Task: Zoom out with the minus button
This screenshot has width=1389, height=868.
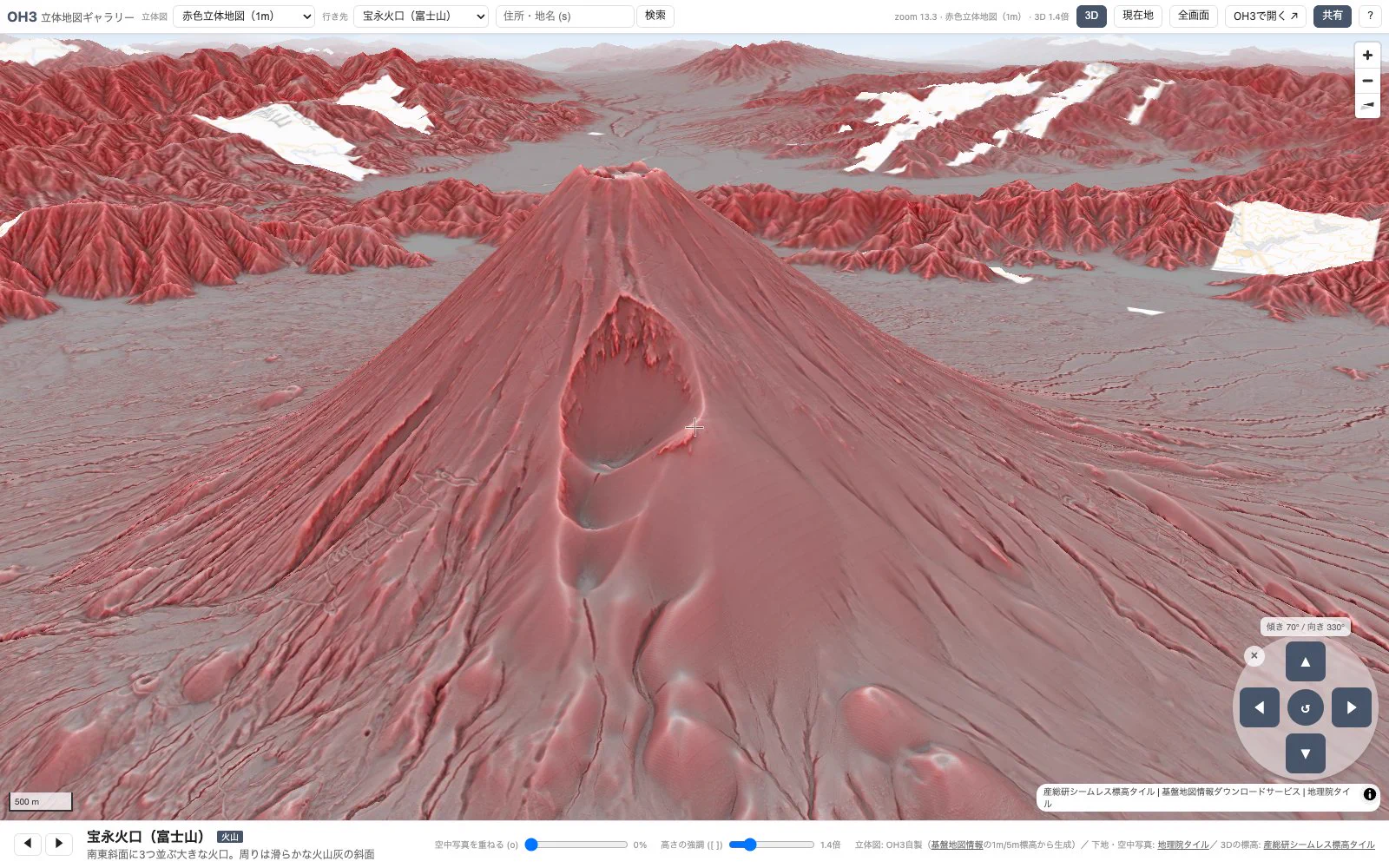Action: tap(1367, 81)
